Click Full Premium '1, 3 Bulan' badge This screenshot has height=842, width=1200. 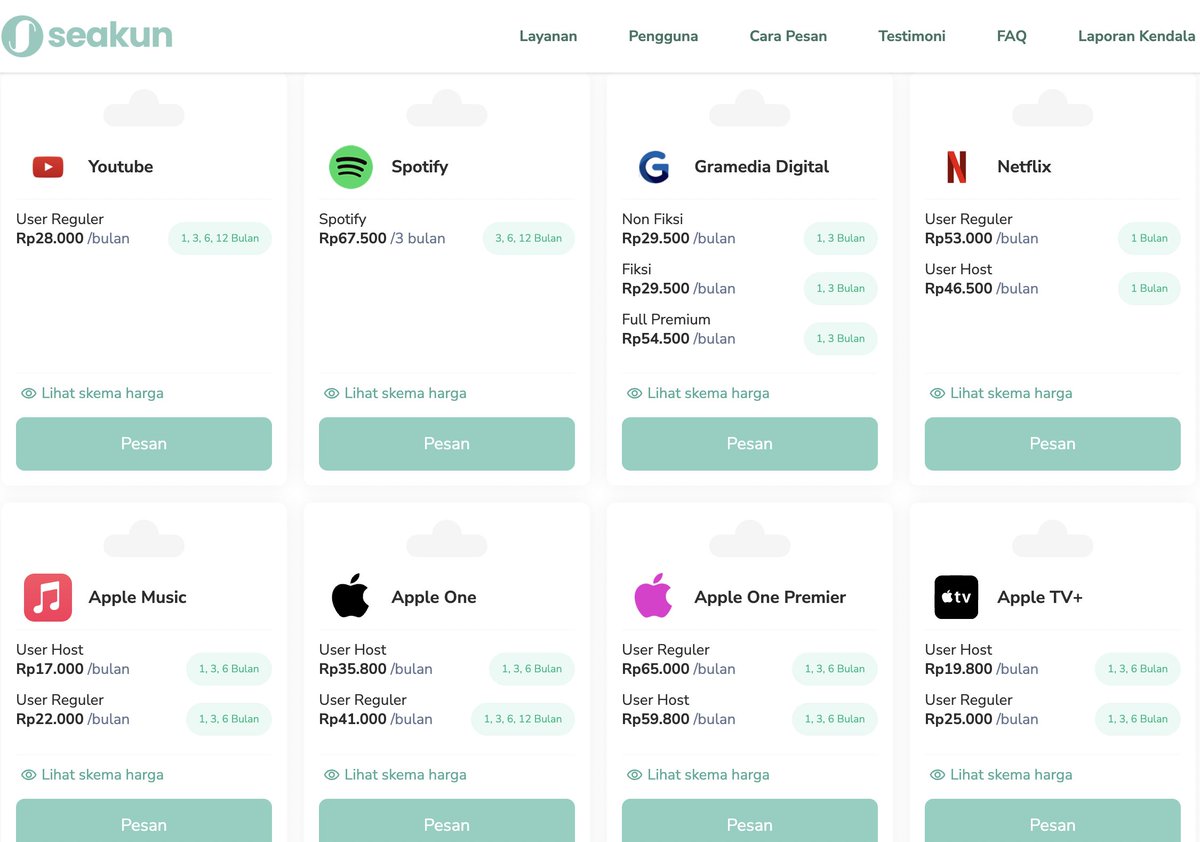pyautogui.click(x=841, y=338)
